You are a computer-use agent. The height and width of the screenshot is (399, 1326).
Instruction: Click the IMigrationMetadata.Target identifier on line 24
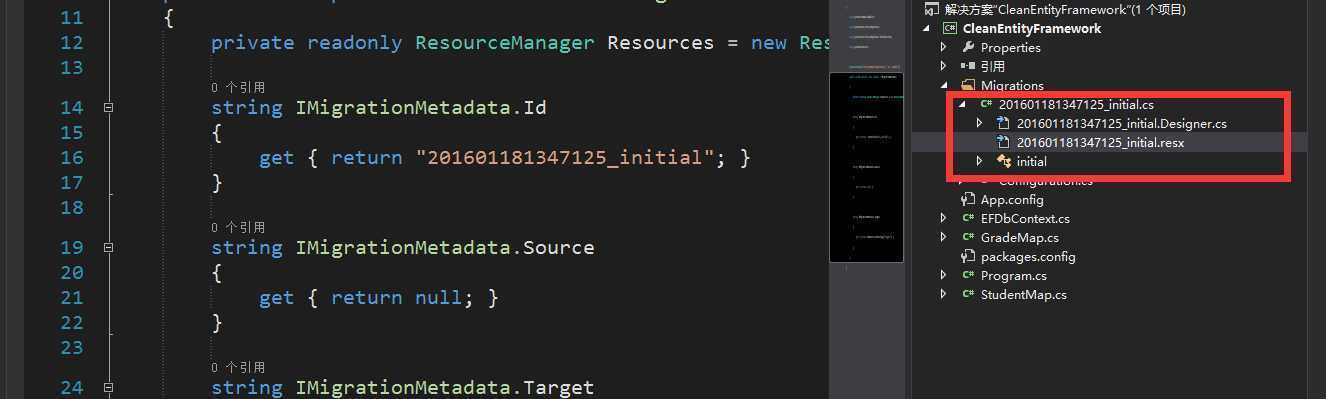coord(444,387)
